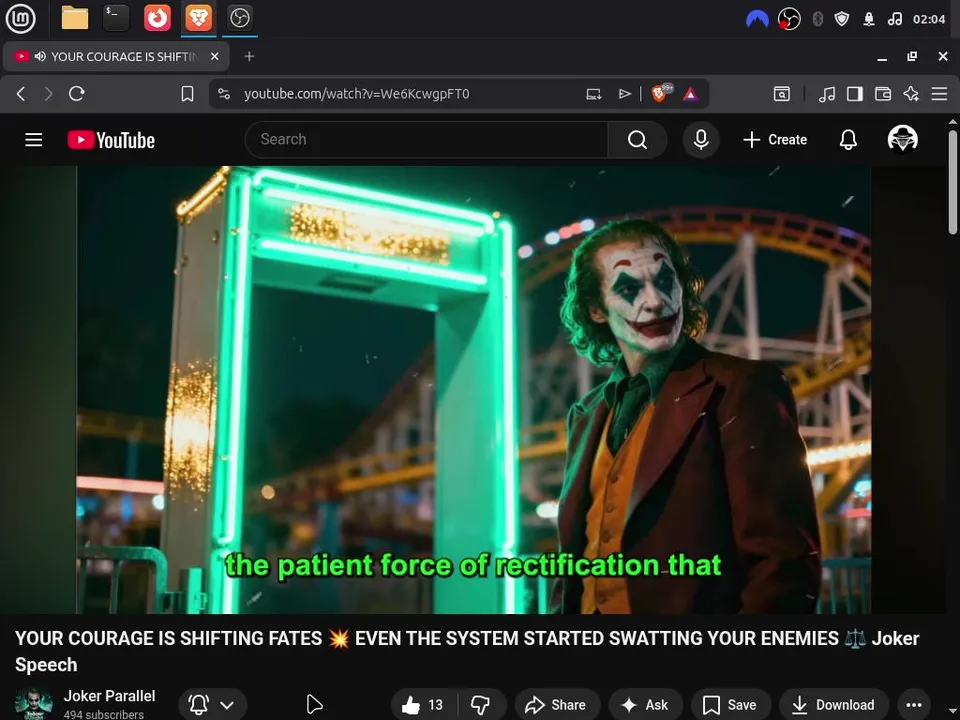Viewport: 960px width, 720px height.
Task: Share the video
Action: (557, 705)
